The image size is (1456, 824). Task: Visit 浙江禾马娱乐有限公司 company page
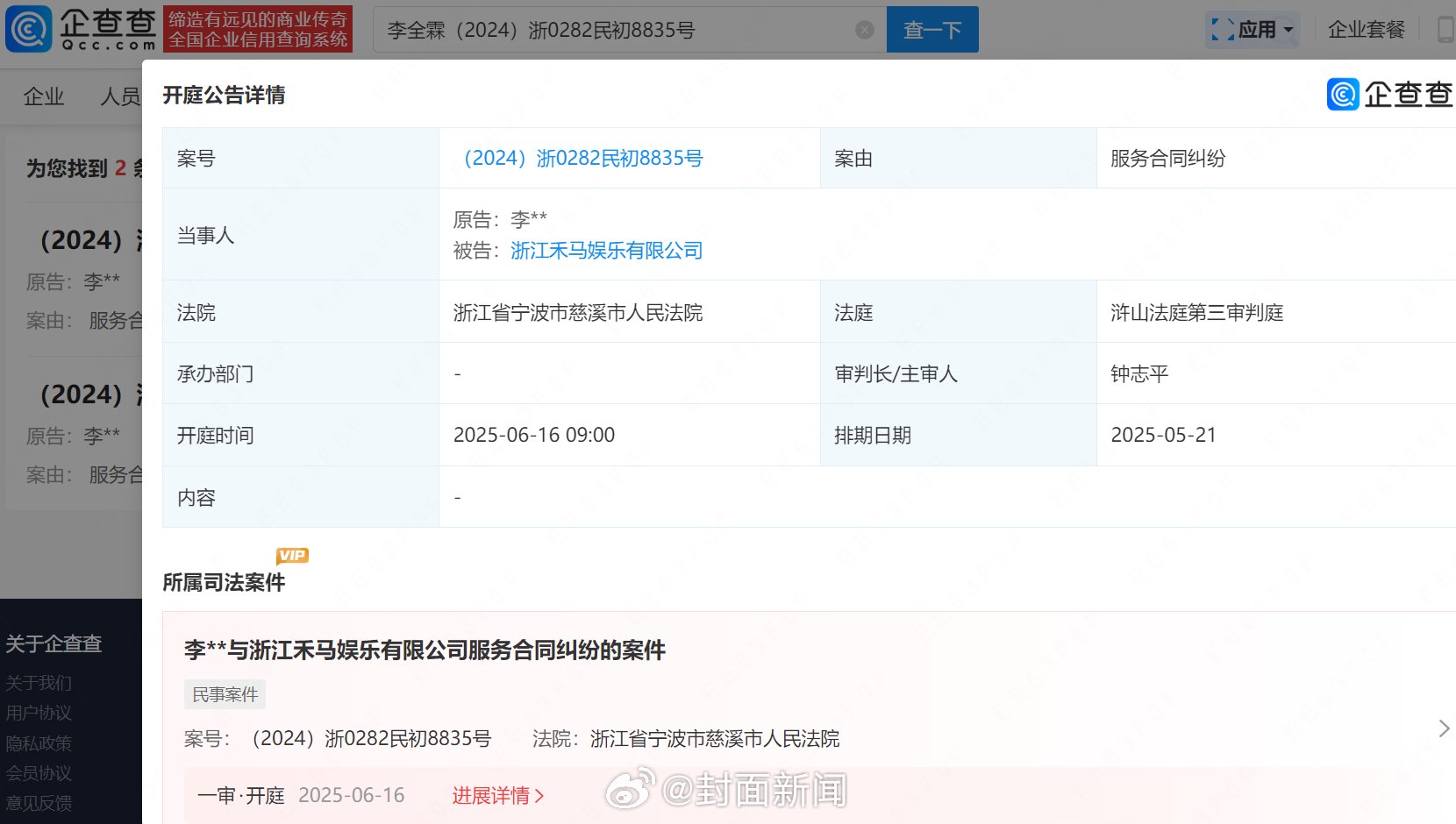tap(606, 251)
